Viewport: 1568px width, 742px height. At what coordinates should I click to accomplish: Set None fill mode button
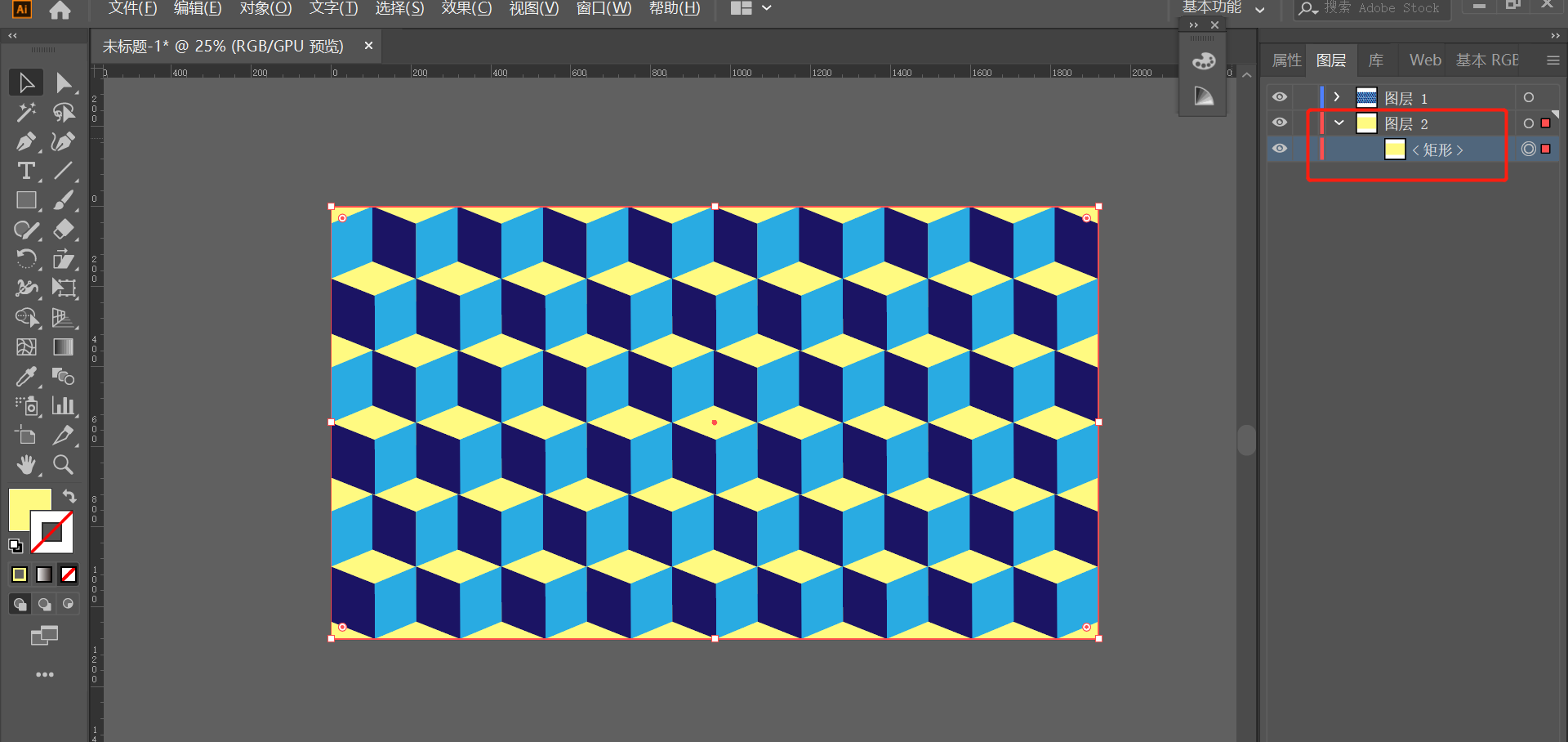[x=69, y=574]
